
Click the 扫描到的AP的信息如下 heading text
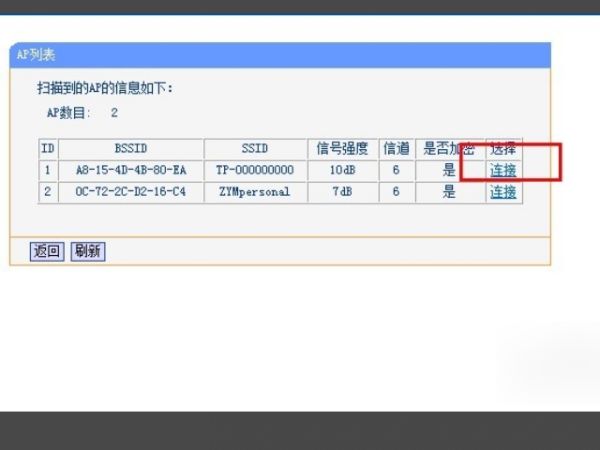(x=105, y=89)
